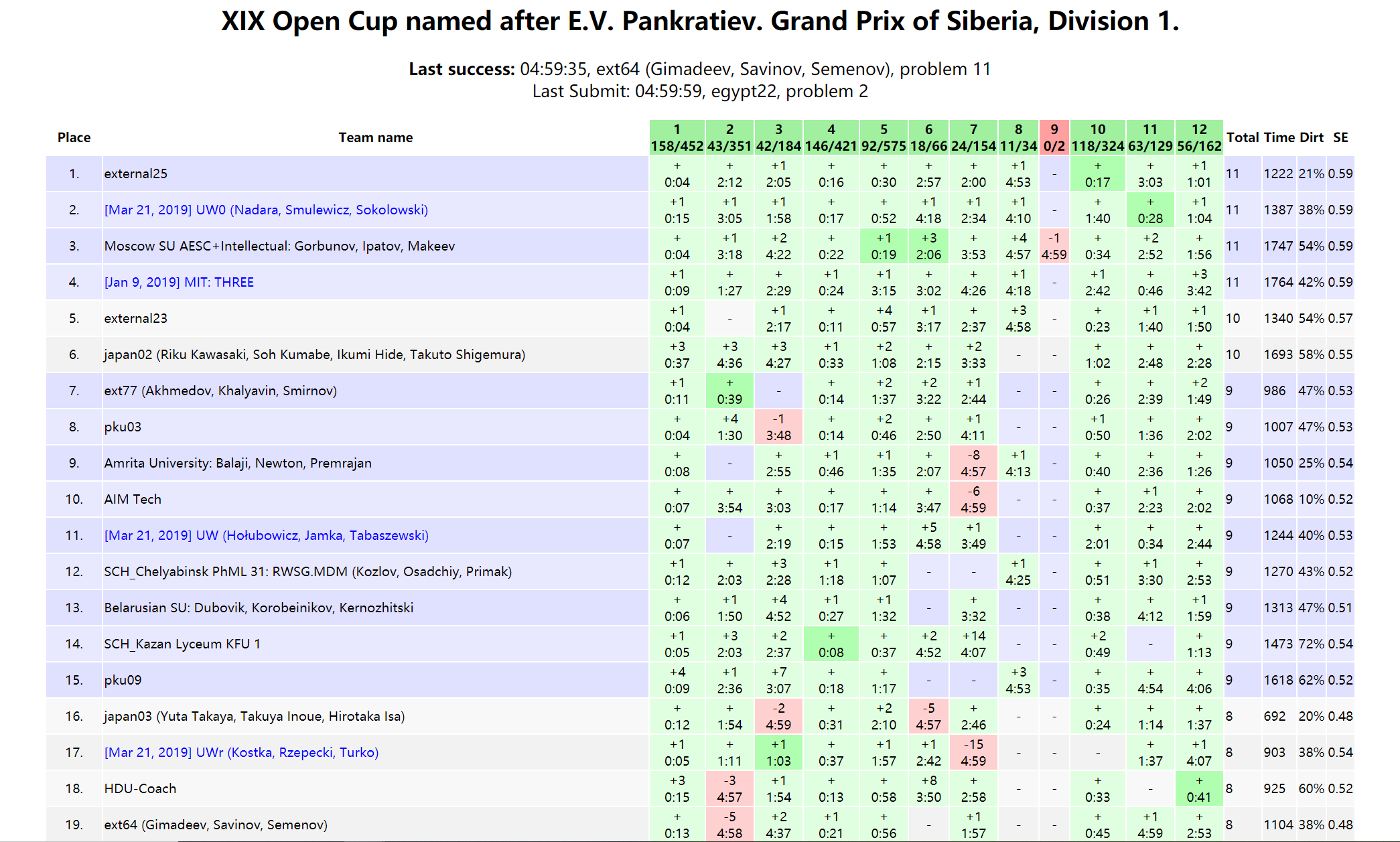Click the external25 team name
Screen dimensions: 1400x842
[135, 173]
